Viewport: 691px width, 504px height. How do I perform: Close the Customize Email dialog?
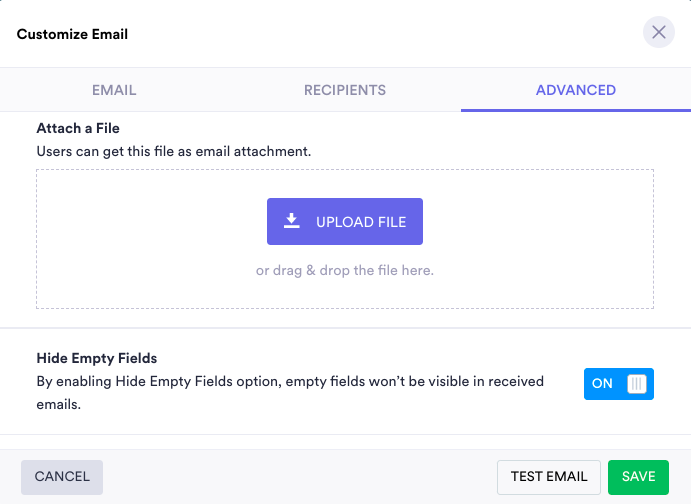point(658,33)
